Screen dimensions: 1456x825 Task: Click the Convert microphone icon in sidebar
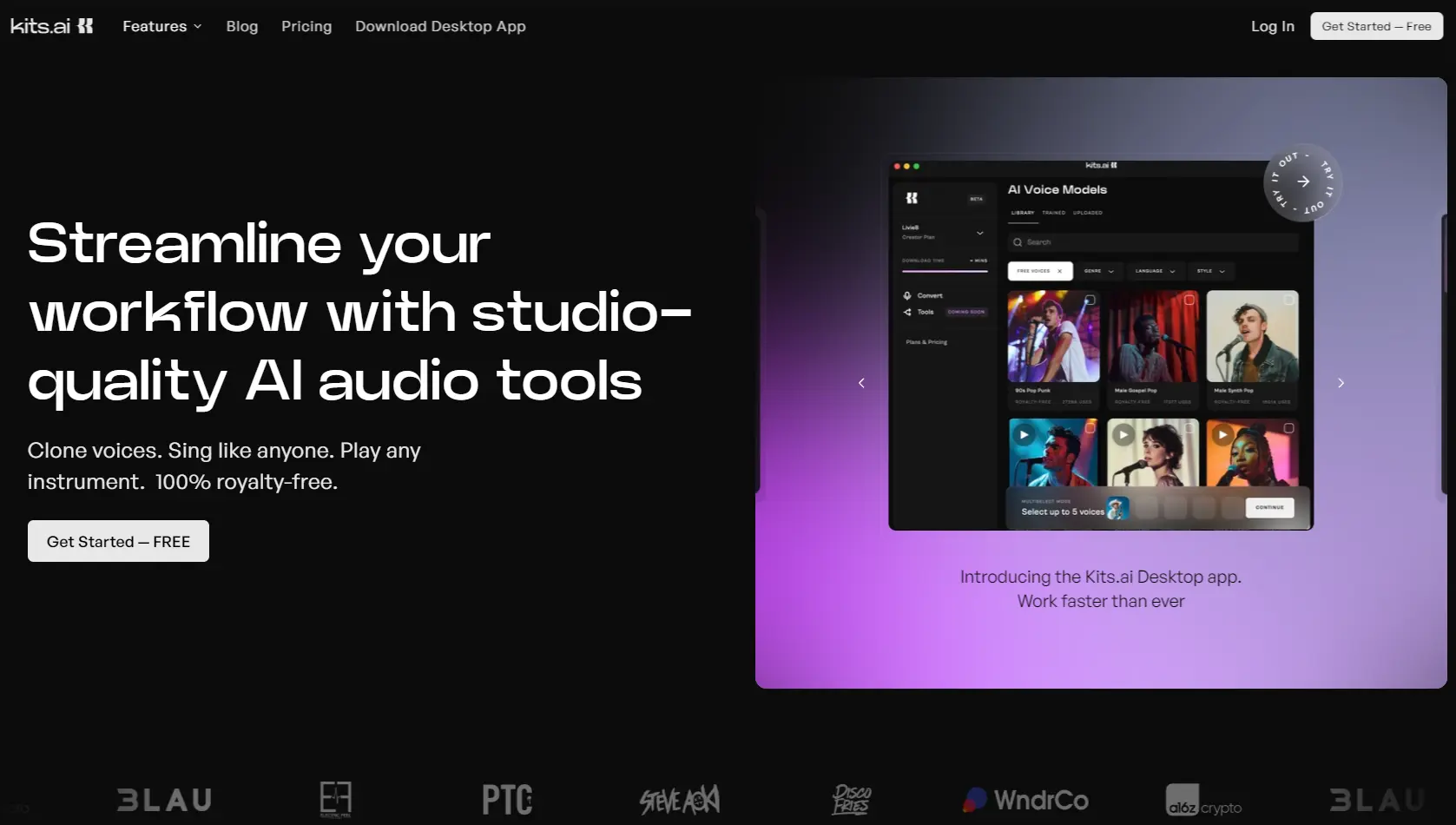907,295
